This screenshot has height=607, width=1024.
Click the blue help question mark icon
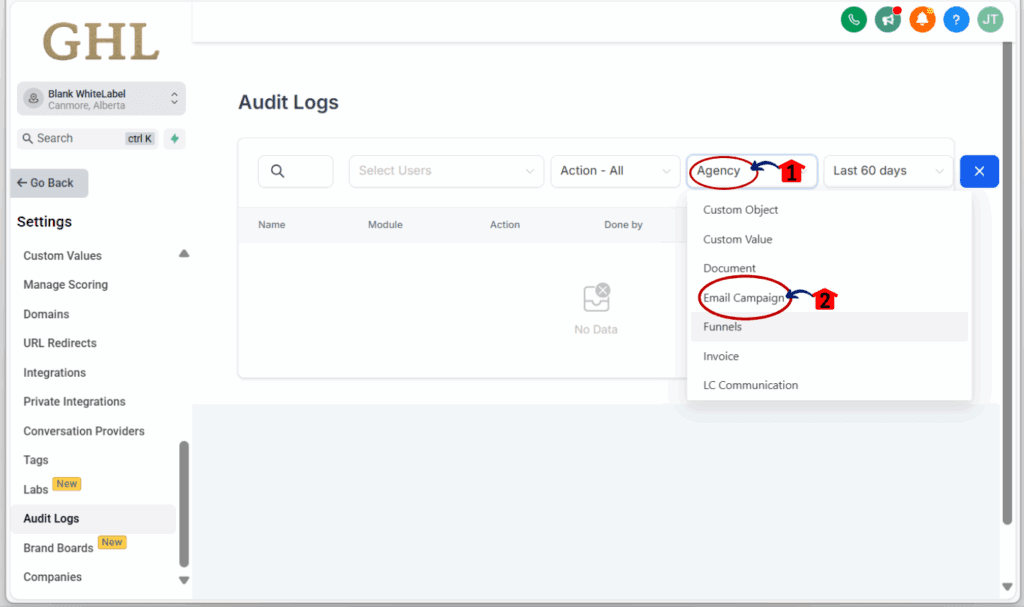956,19
